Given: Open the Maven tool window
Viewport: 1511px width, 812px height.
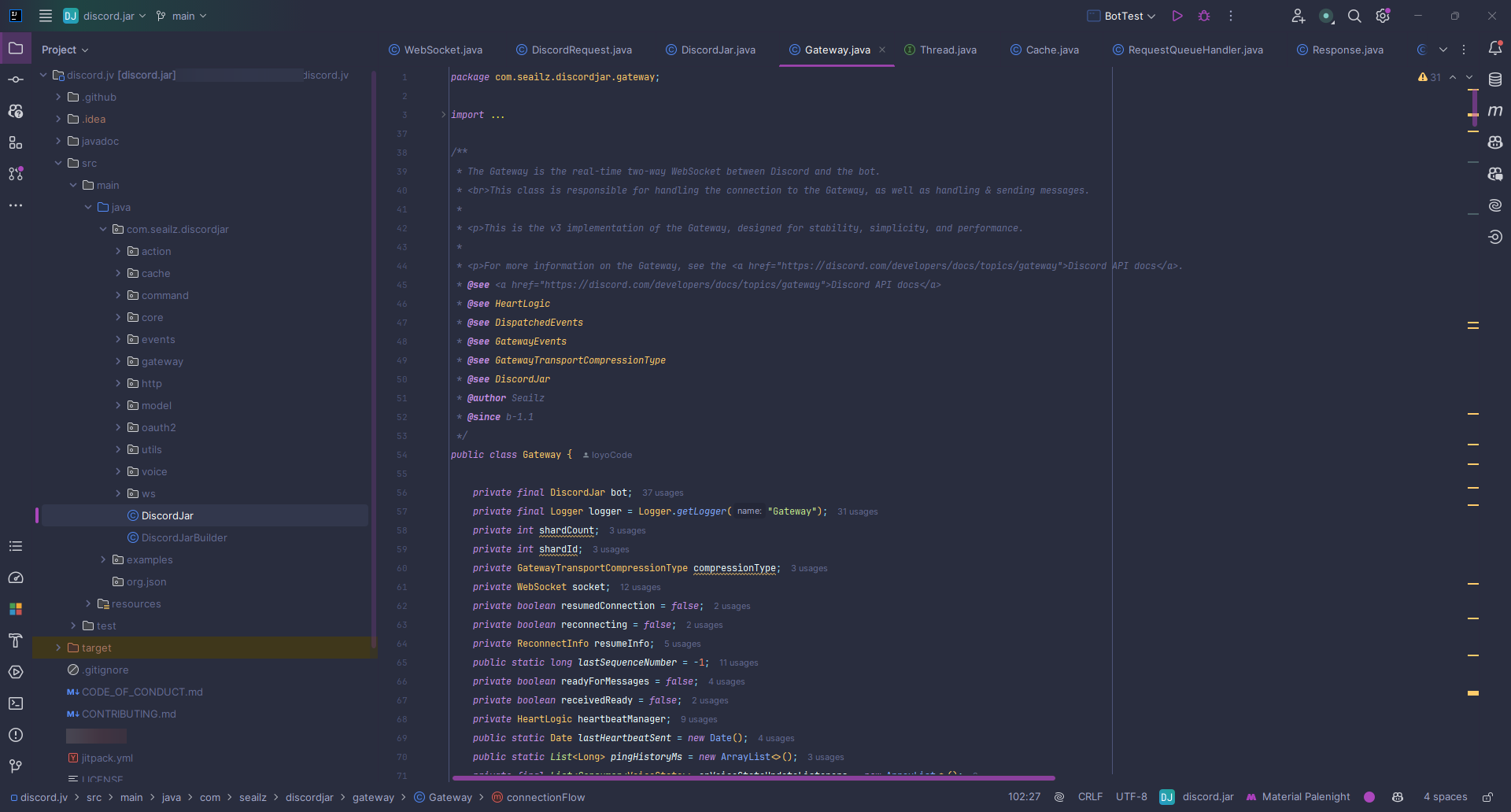Looking at the screenshot, I should (1495, 111).
